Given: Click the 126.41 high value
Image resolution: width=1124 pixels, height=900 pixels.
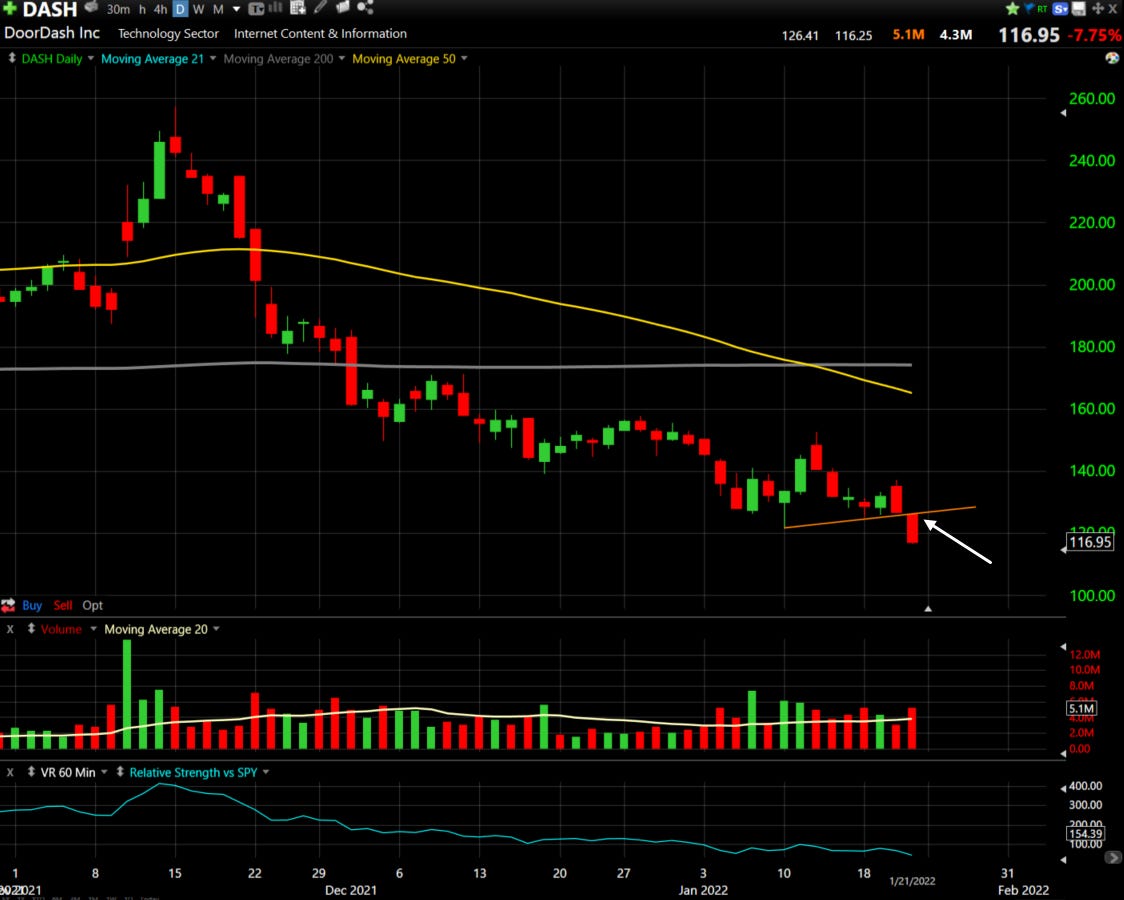Looking at the screenshot, I should (x=800, y=35).
